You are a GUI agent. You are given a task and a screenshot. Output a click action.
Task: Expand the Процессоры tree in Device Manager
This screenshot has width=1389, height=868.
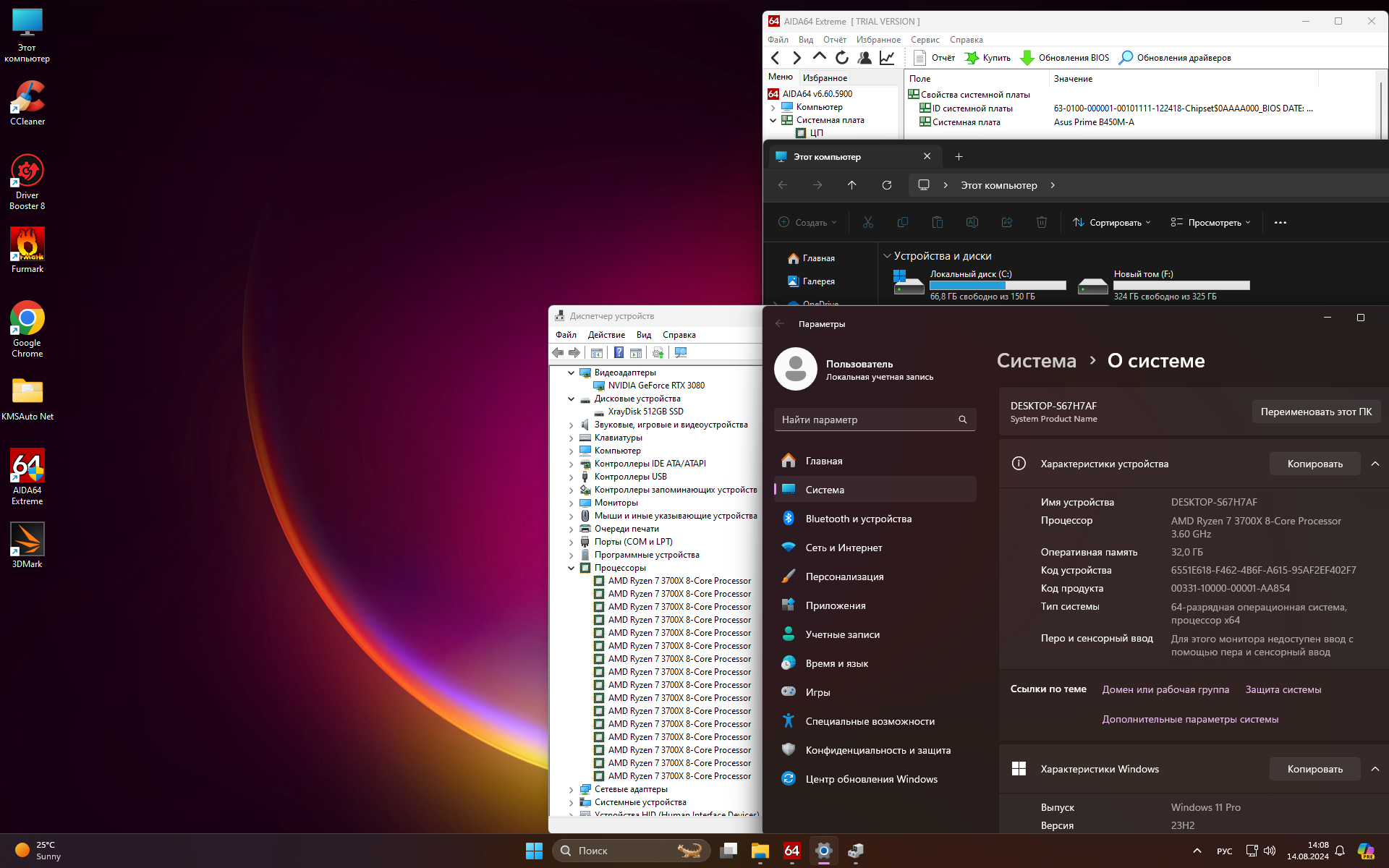pos(570,567)
